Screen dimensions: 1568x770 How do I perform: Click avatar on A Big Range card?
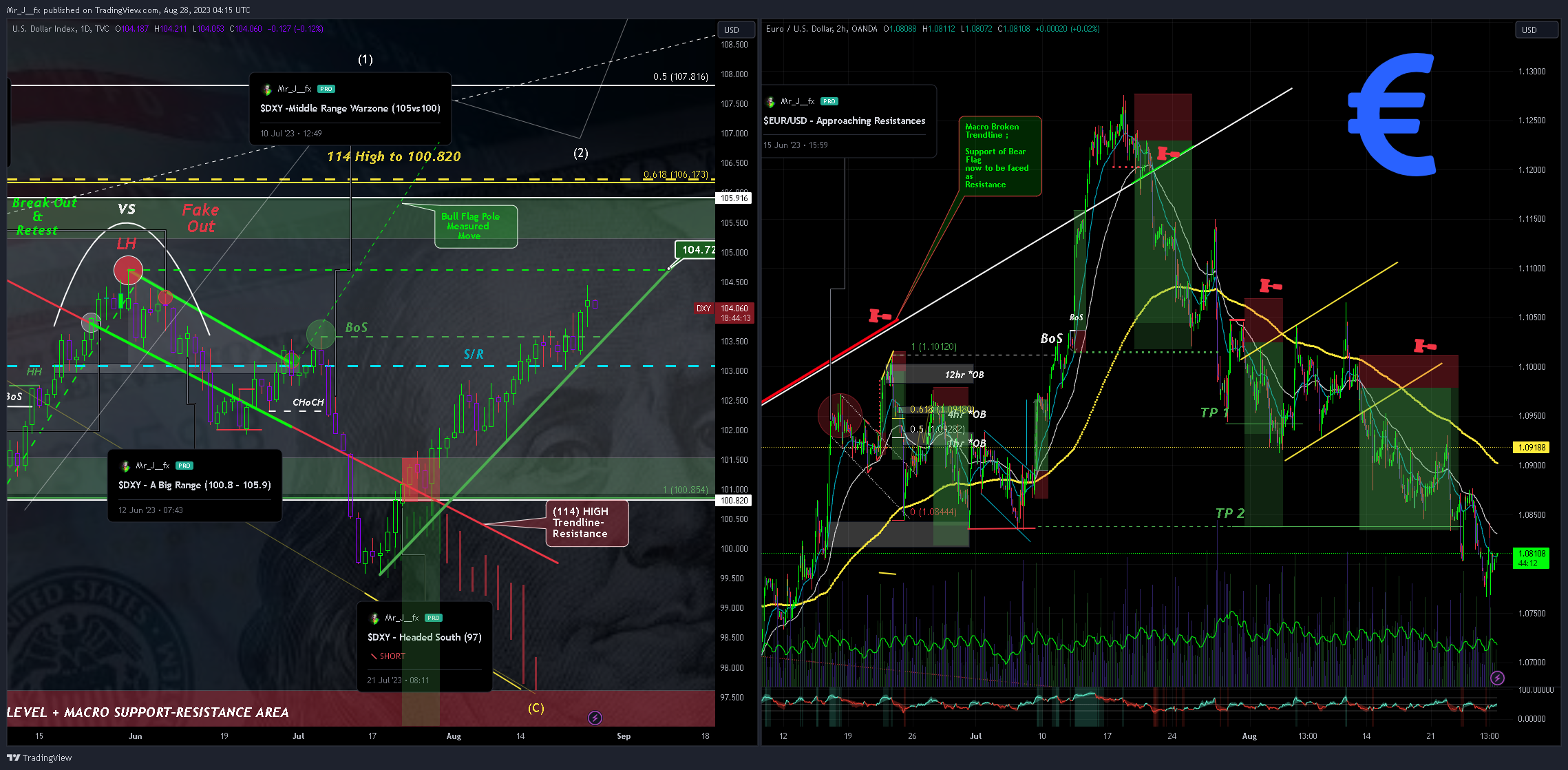(125, 466)
